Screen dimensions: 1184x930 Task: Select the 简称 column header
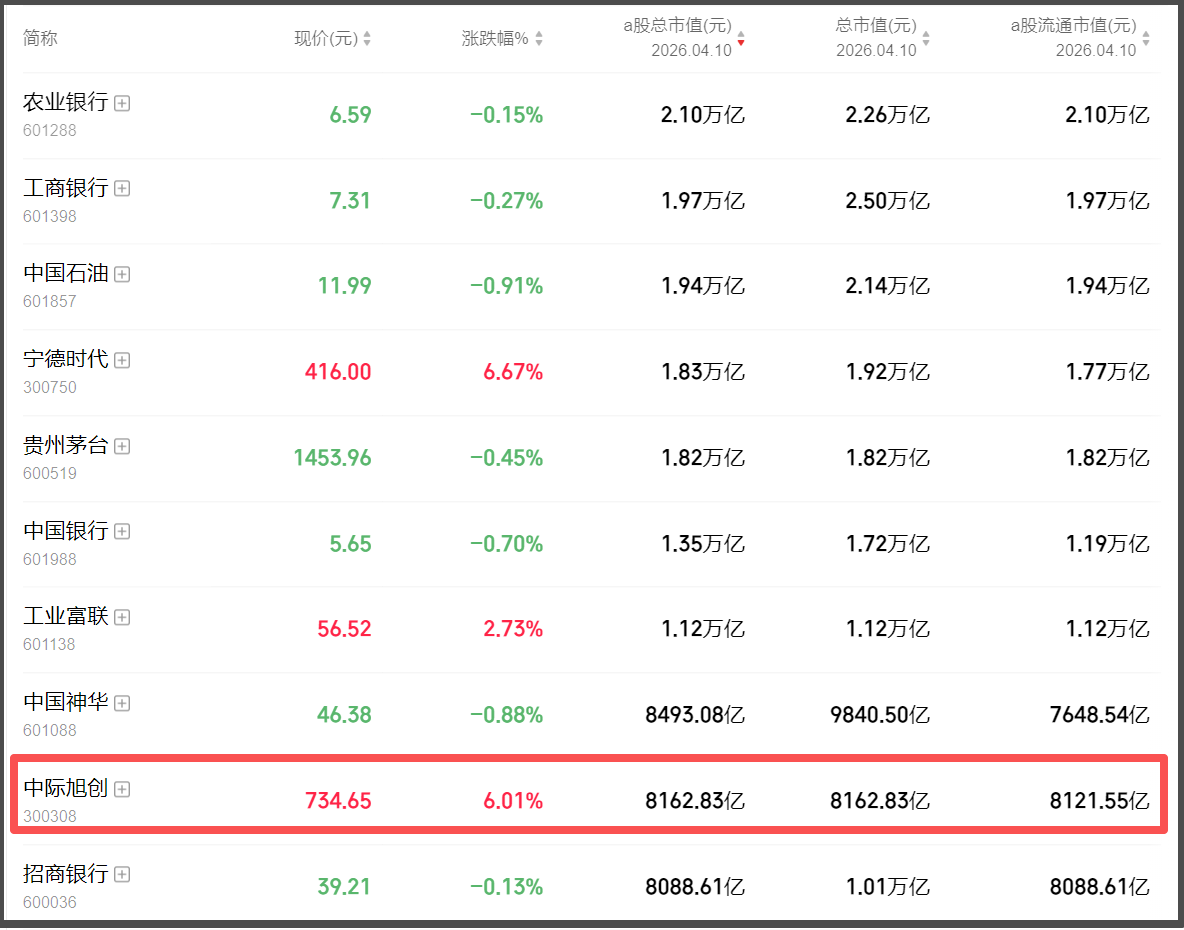pyautogui.click(x=40, y=39)
